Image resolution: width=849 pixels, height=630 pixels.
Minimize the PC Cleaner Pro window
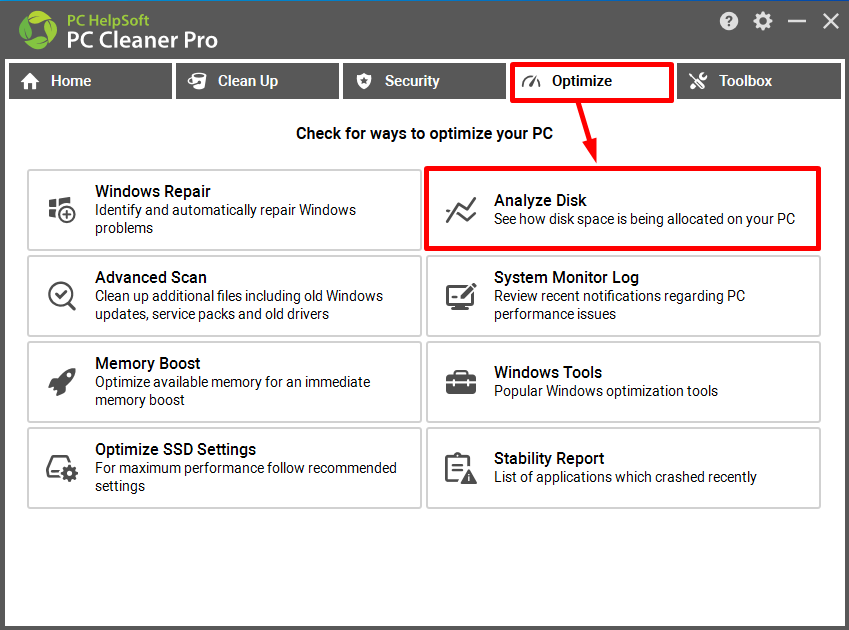[x=796, y=21]
